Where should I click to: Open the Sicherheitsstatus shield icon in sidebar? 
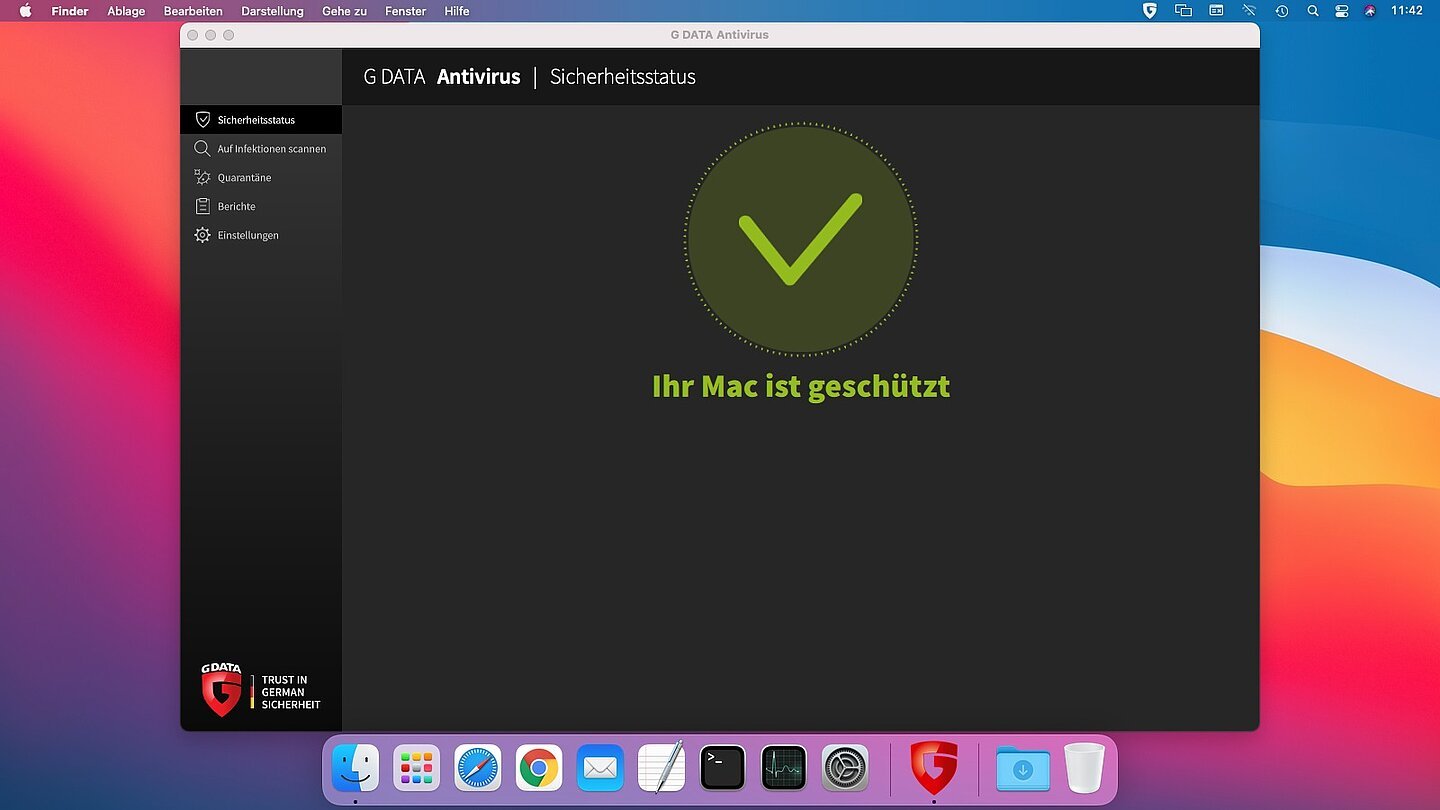[x=203, y=120]
